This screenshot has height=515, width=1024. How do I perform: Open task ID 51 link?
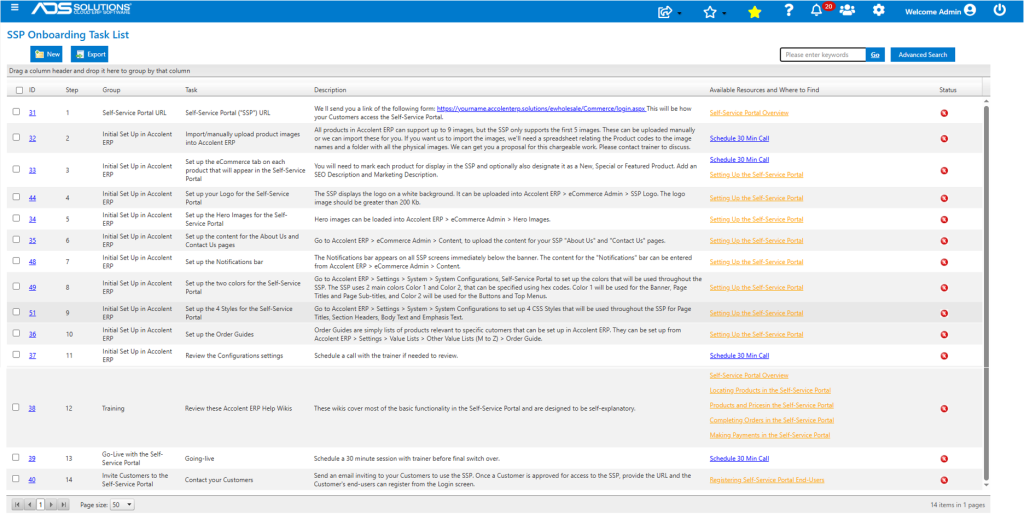[x=32, y=313]
